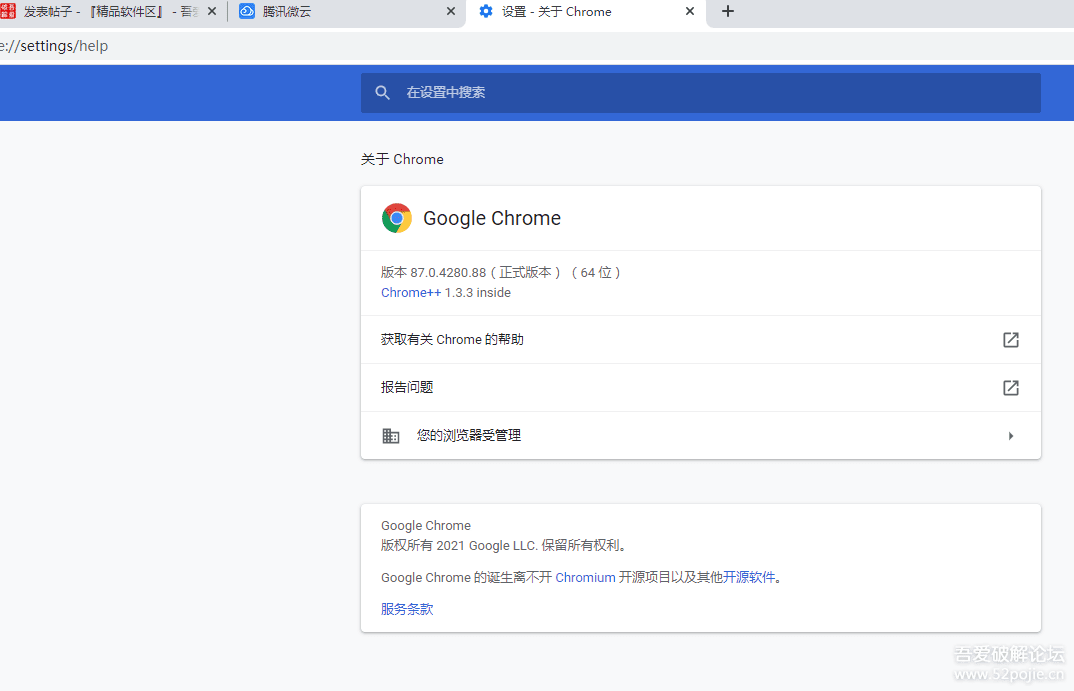The height and width of the screenshot is (691, 1074).
Task: Expand the 您的浏览器受管理 arrow
Action: coord(1011,436)
